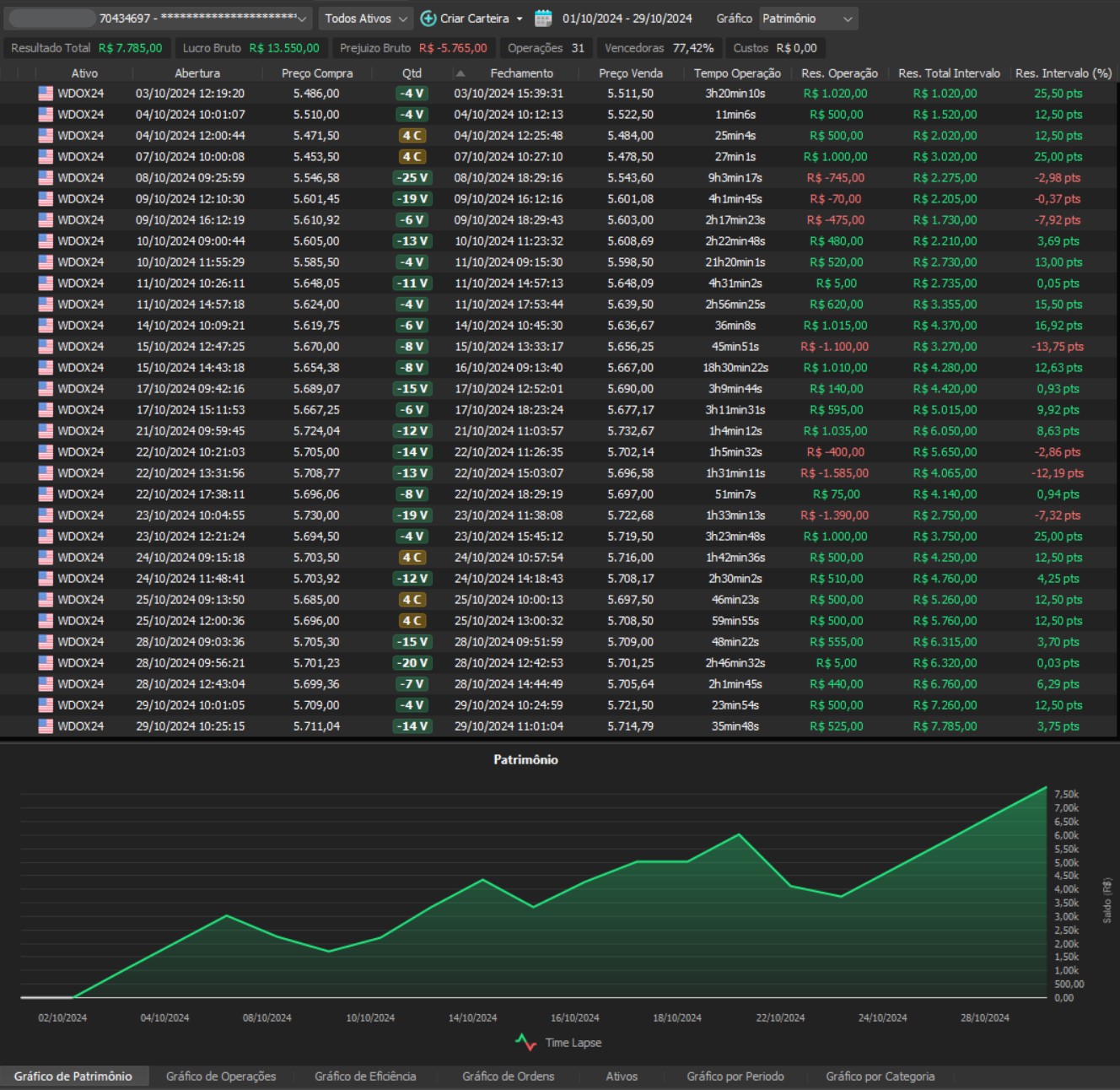Click the Preço Compra column header
This screenshot has height=1090, width=1120.
316,73
